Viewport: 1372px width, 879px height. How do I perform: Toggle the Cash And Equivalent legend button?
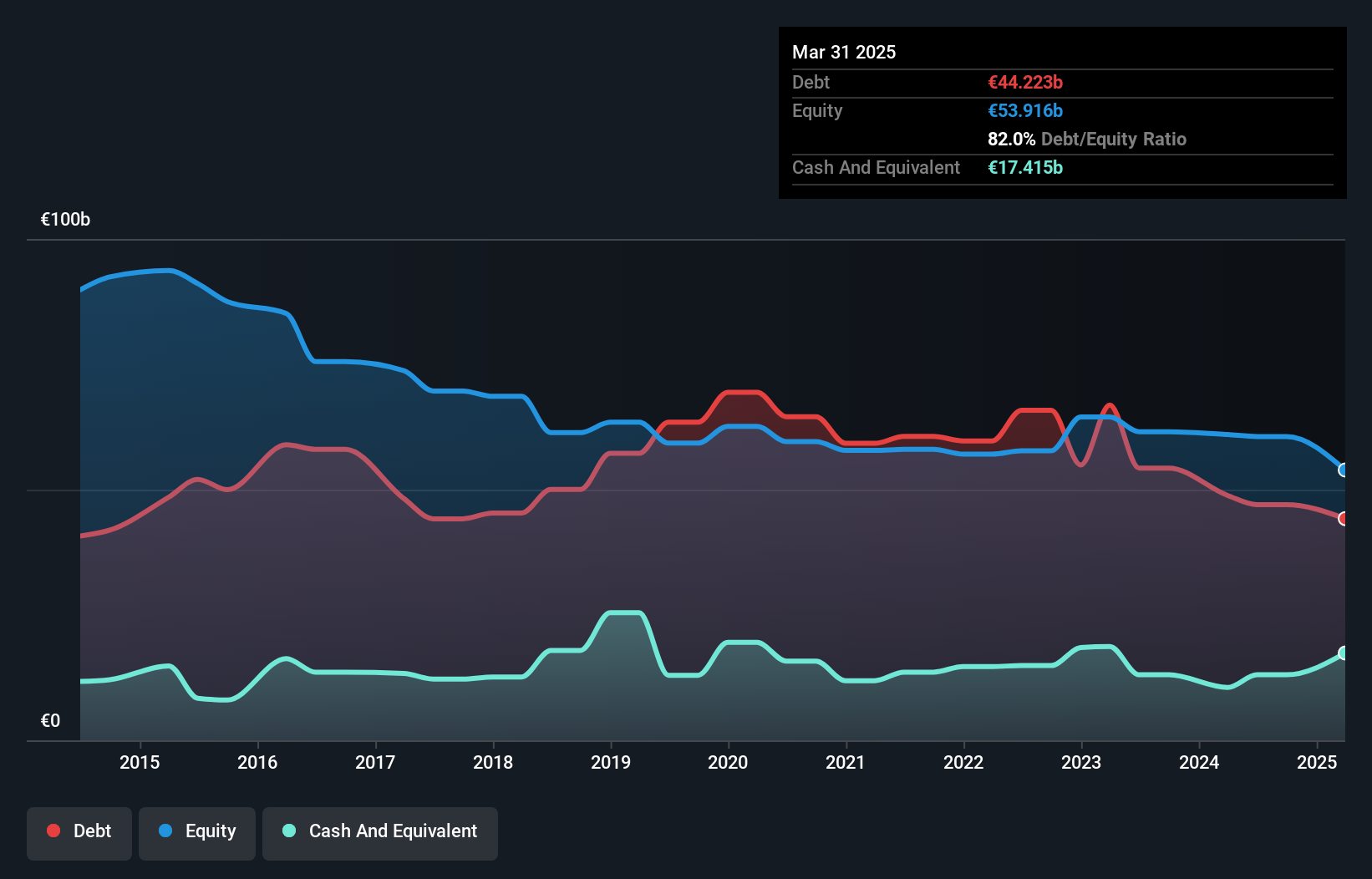pos(380,833)
